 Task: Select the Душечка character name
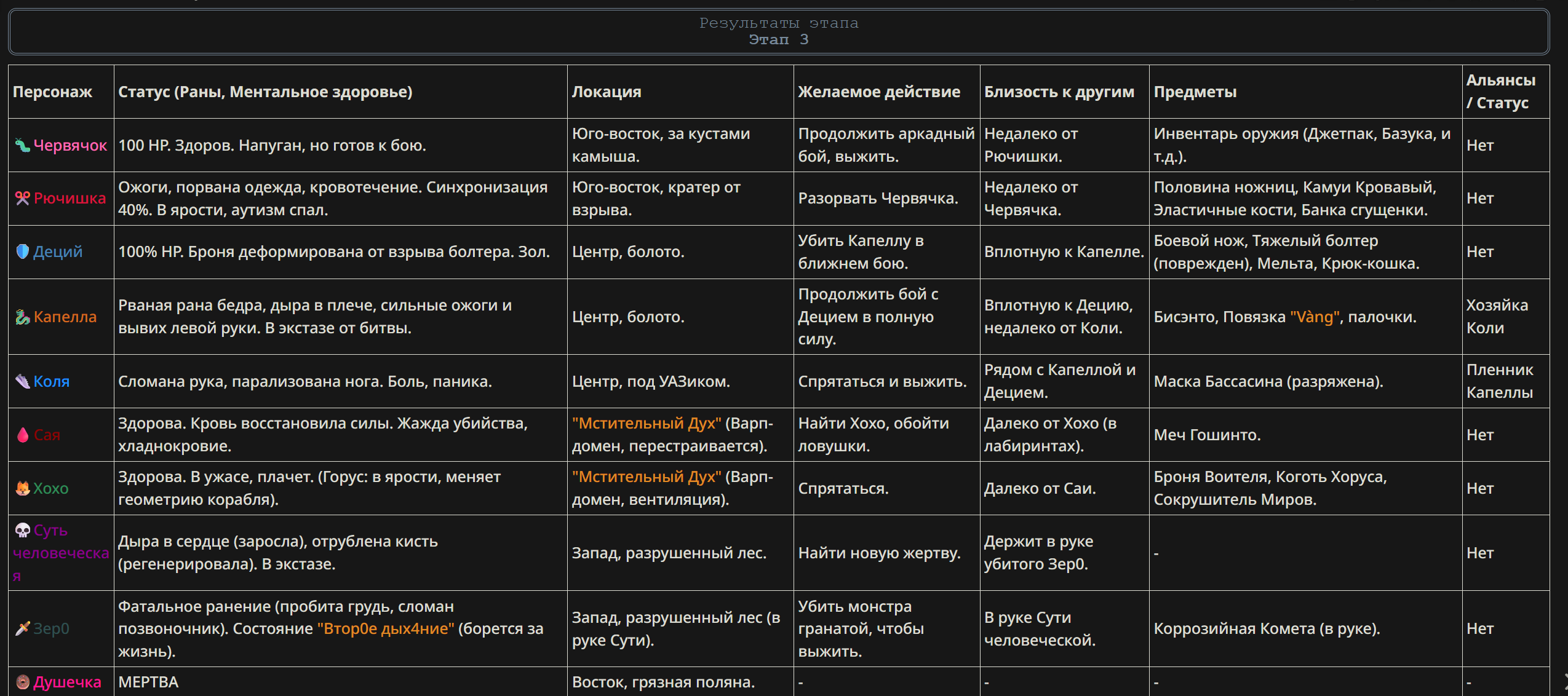click(x=67, y=682)
